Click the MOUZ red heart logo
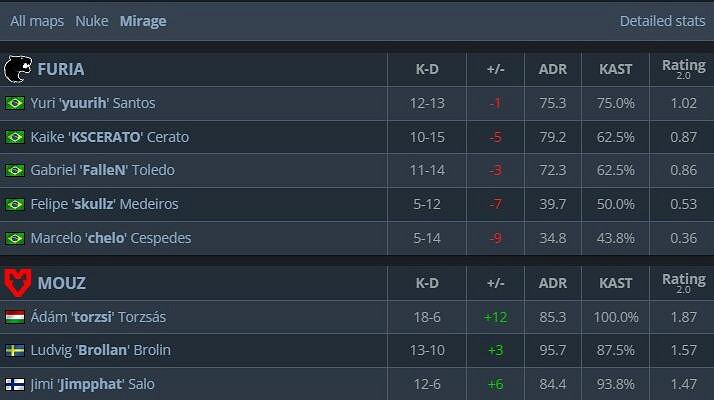714x400 pixels. 18,283
